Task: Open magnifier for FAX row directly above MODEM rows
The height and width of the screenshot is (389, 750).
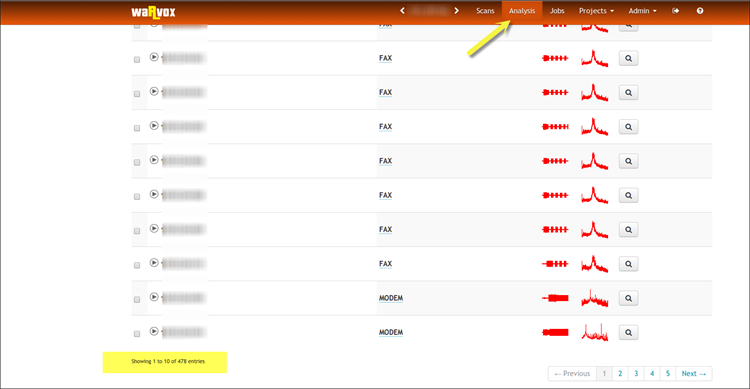Action: click(629, 264)
